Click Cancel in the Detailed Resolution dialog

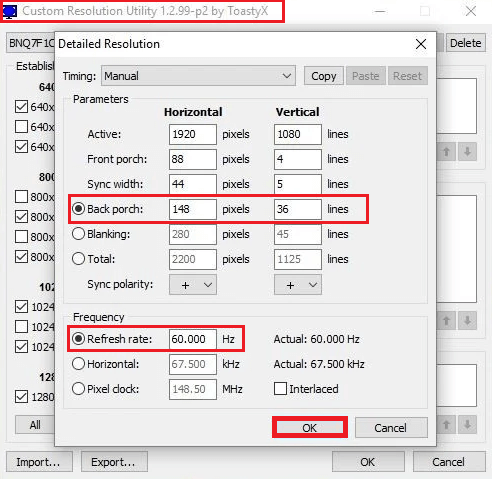tap(391, 428)
